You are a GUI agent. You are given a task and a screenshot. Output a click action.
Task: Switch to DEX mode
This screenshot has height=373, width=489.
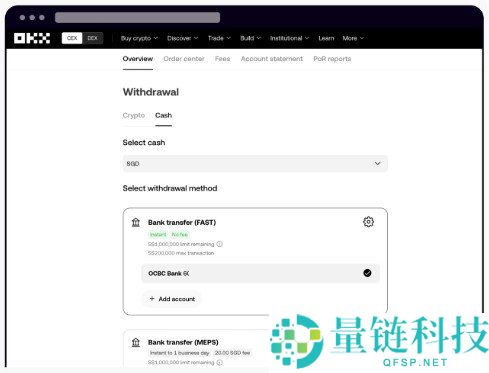coord(92,38)
